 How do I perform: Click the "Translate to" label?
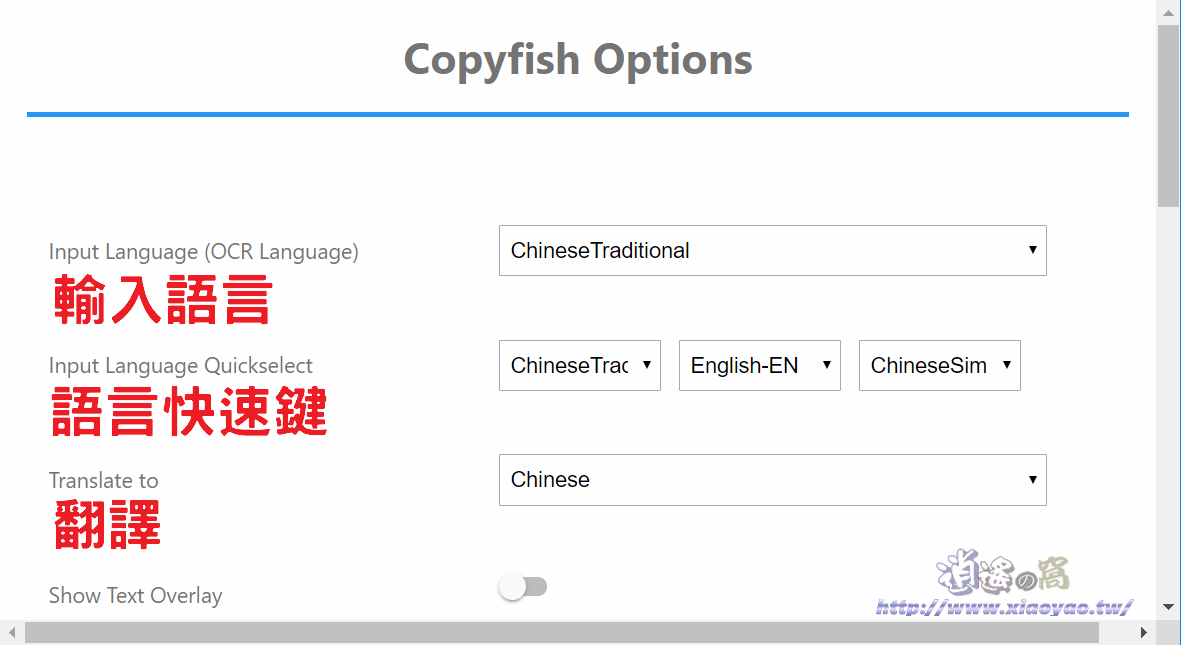pyautogui.click(x=103, y=481)
